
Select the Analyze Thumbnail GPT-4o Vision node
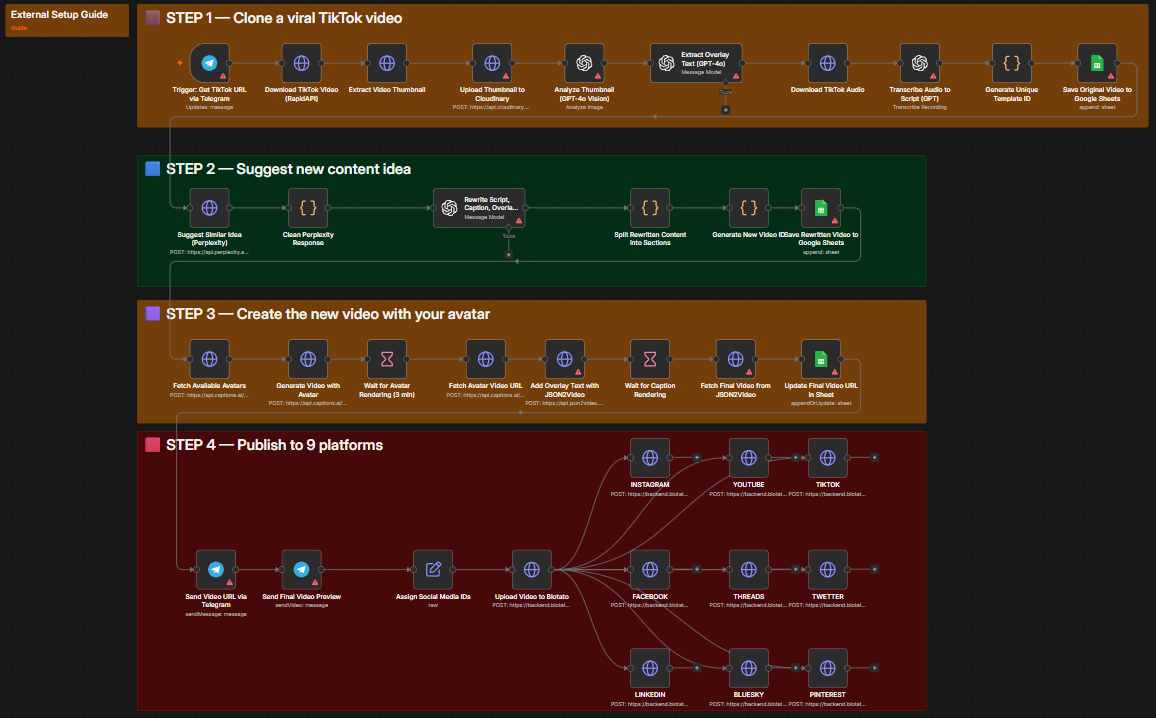point(584,63)
